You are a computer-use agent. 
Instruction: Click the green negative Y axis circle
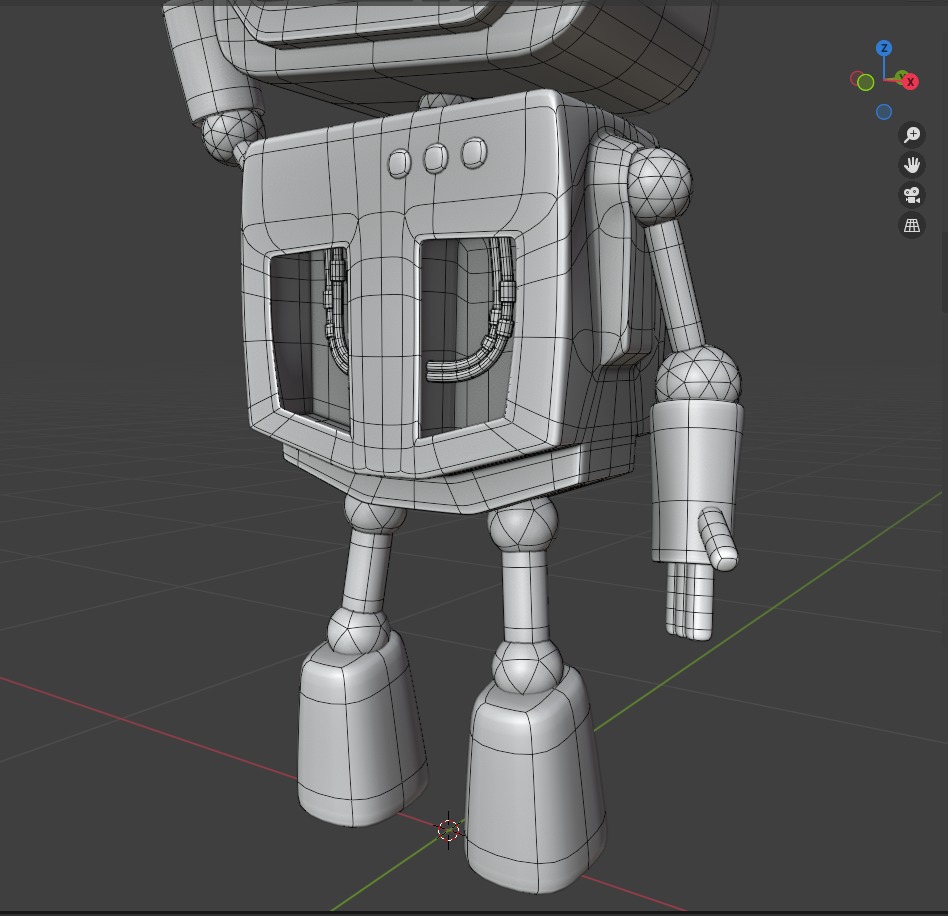(x=866, y=82)
